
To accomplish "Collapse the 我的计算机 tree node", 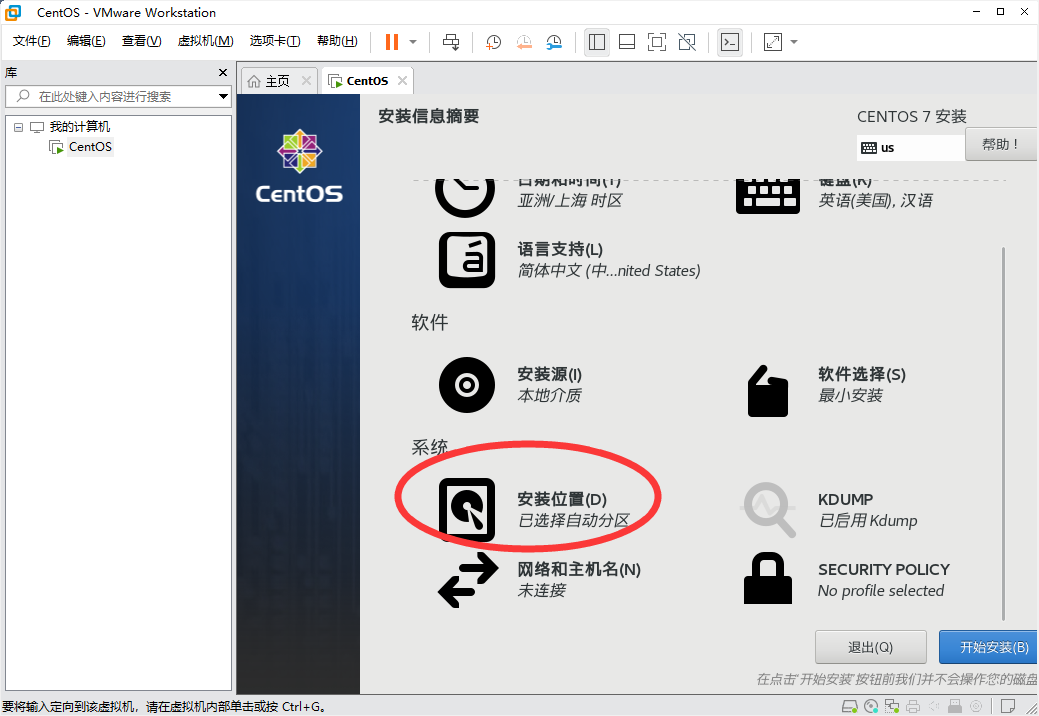I will pyautogui.click(x=19, y=127).
